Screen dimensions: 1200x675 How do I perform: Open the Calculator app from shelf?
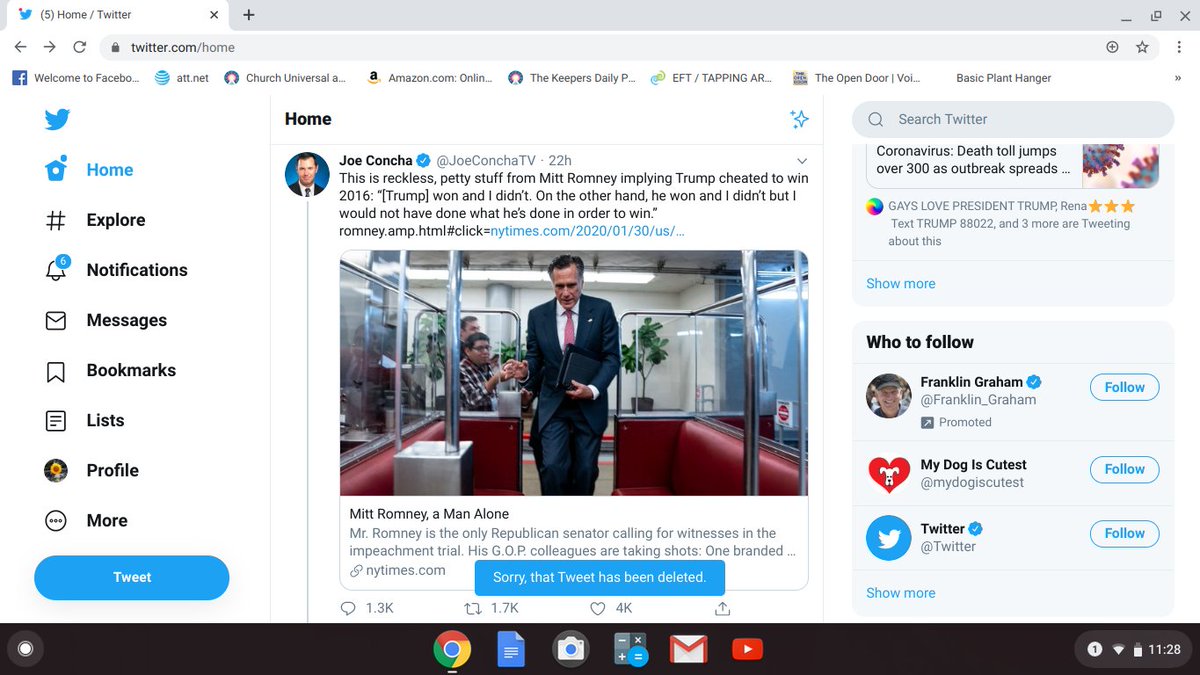coord(630,650)
